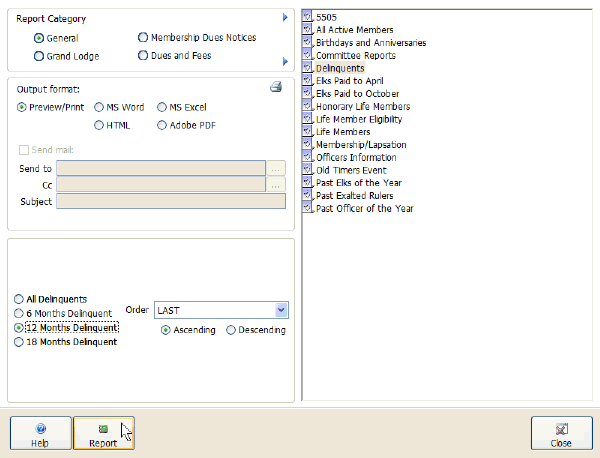
Task: Click the Report button
Action: tap(103, 434)
